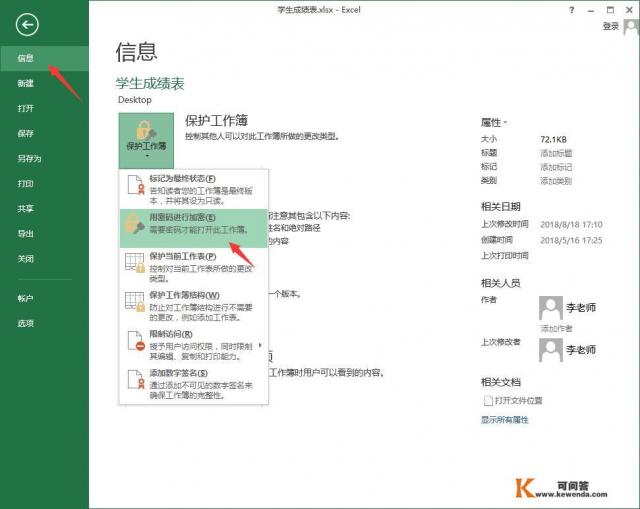Click the 2018/8/18 17:10 modified date

coord(571,225)
